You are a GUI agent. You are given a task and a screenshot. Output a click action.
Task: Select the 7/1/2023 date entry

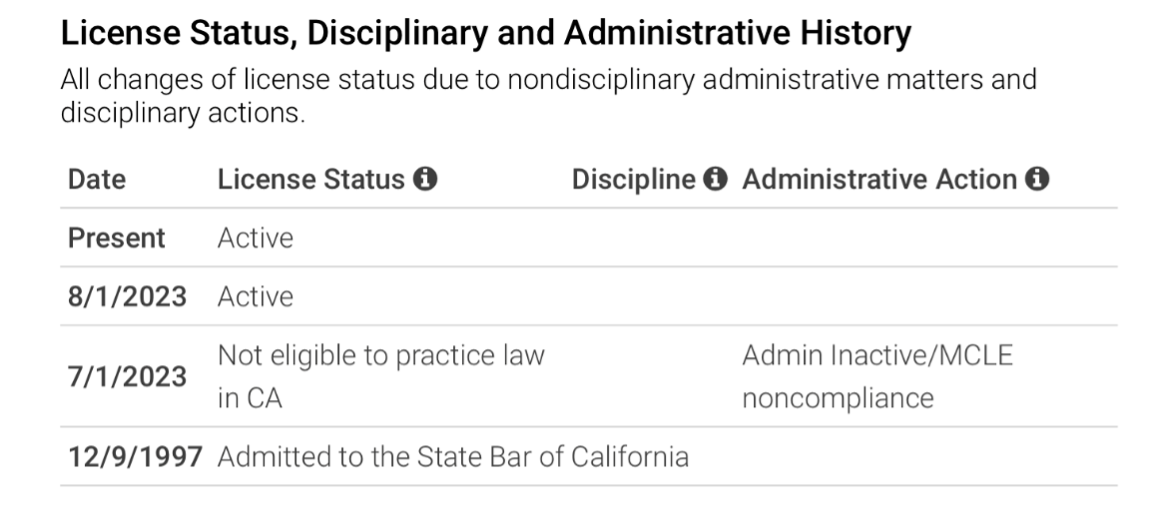[x=127, y=377]
